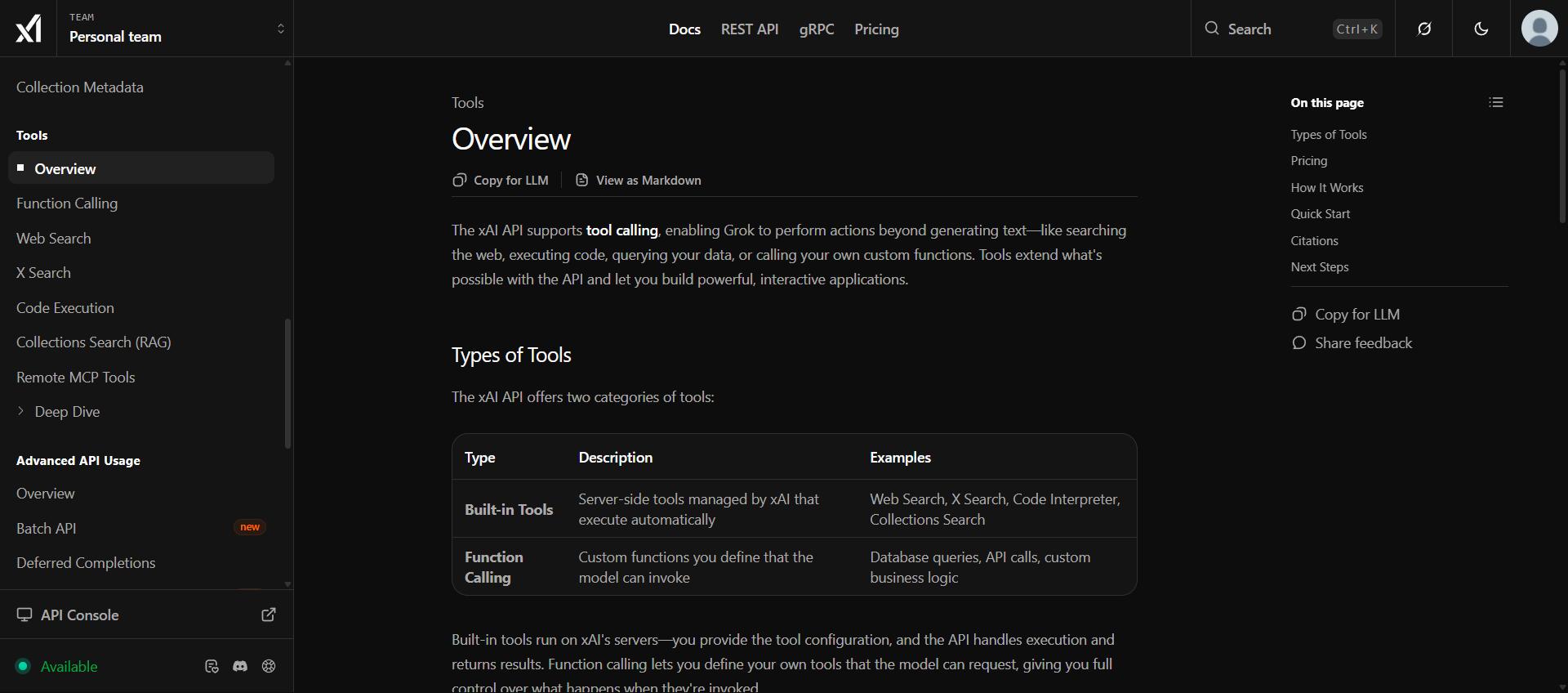
Task: Click the Types of Tools heading
Action: tap(511, 355)
